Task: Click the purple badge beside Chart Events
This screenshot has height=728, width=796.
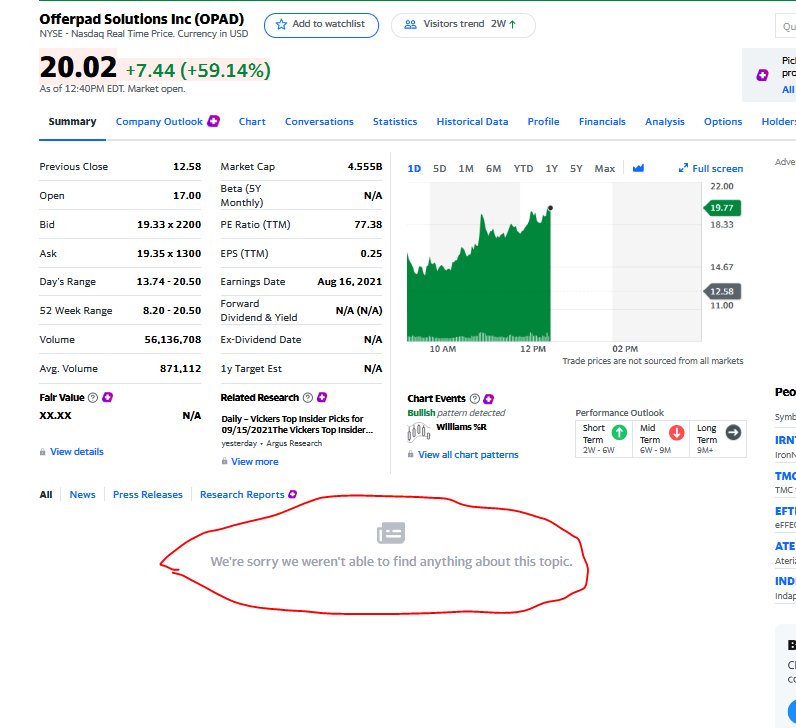Action: point(489,399)
